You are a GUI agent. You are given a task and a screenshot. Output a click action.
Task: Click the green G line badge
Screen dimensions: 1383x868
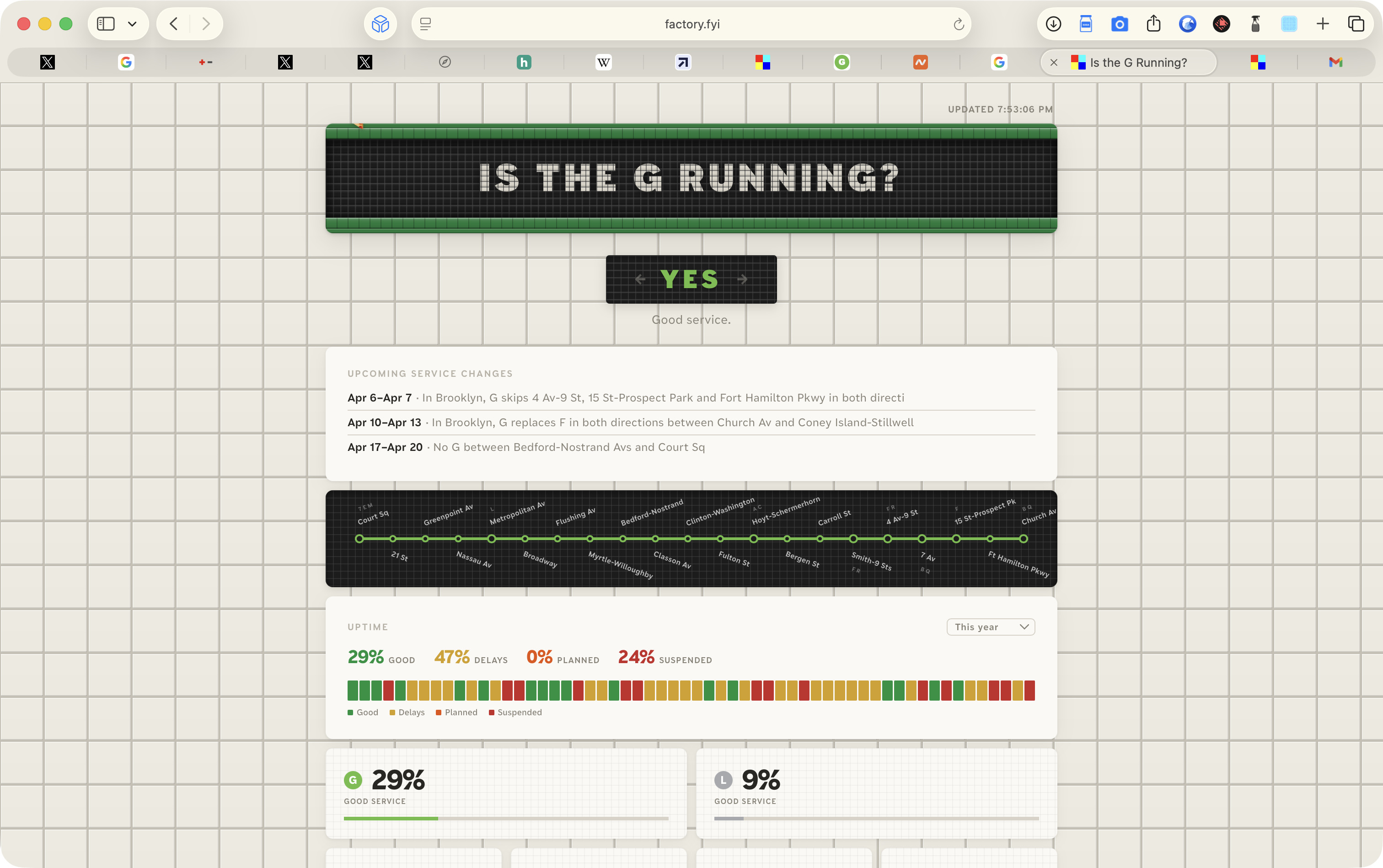pyautogui.click(x=353, y=780)
